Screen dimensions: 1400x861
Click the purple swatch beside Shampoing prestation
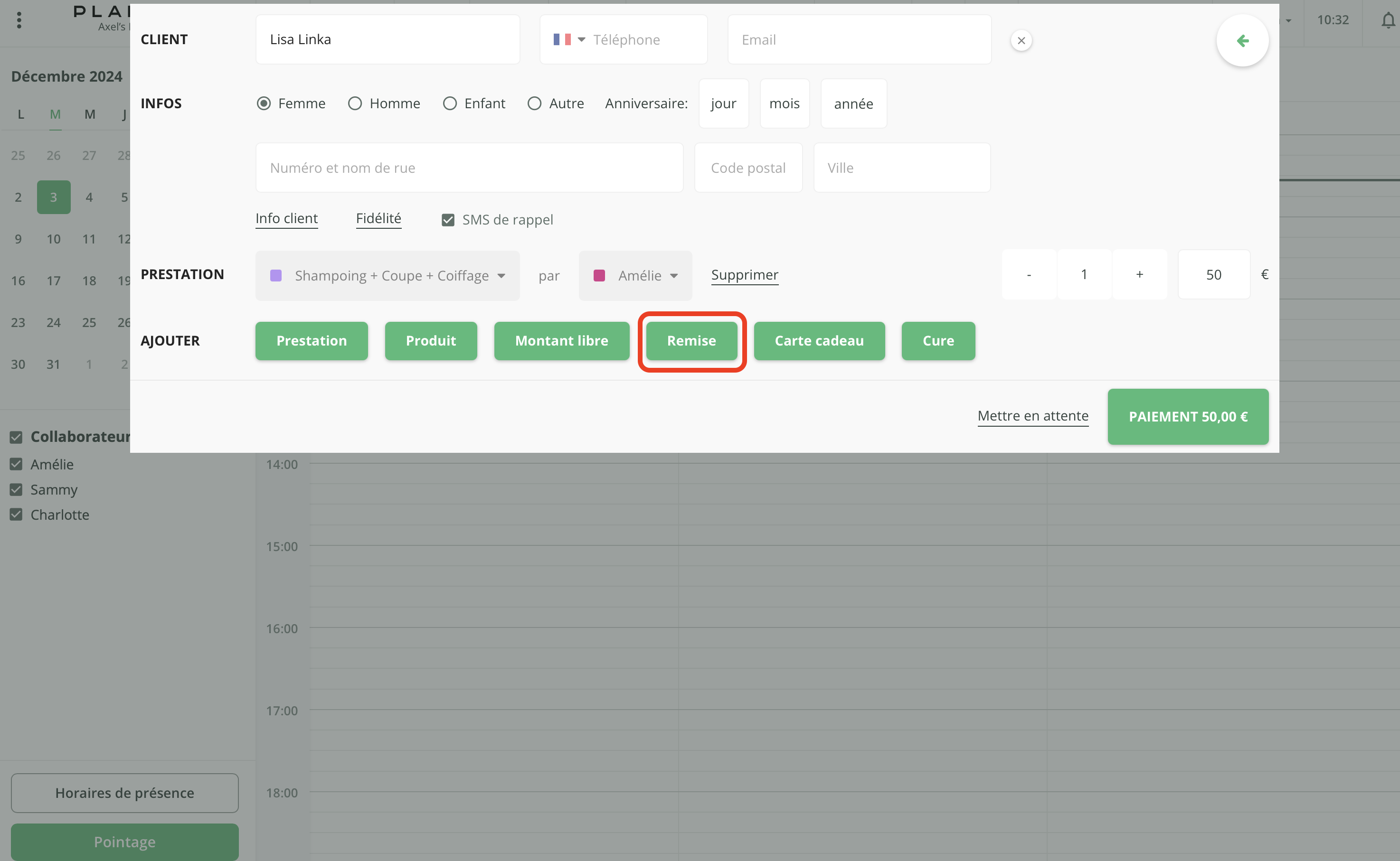275,276
